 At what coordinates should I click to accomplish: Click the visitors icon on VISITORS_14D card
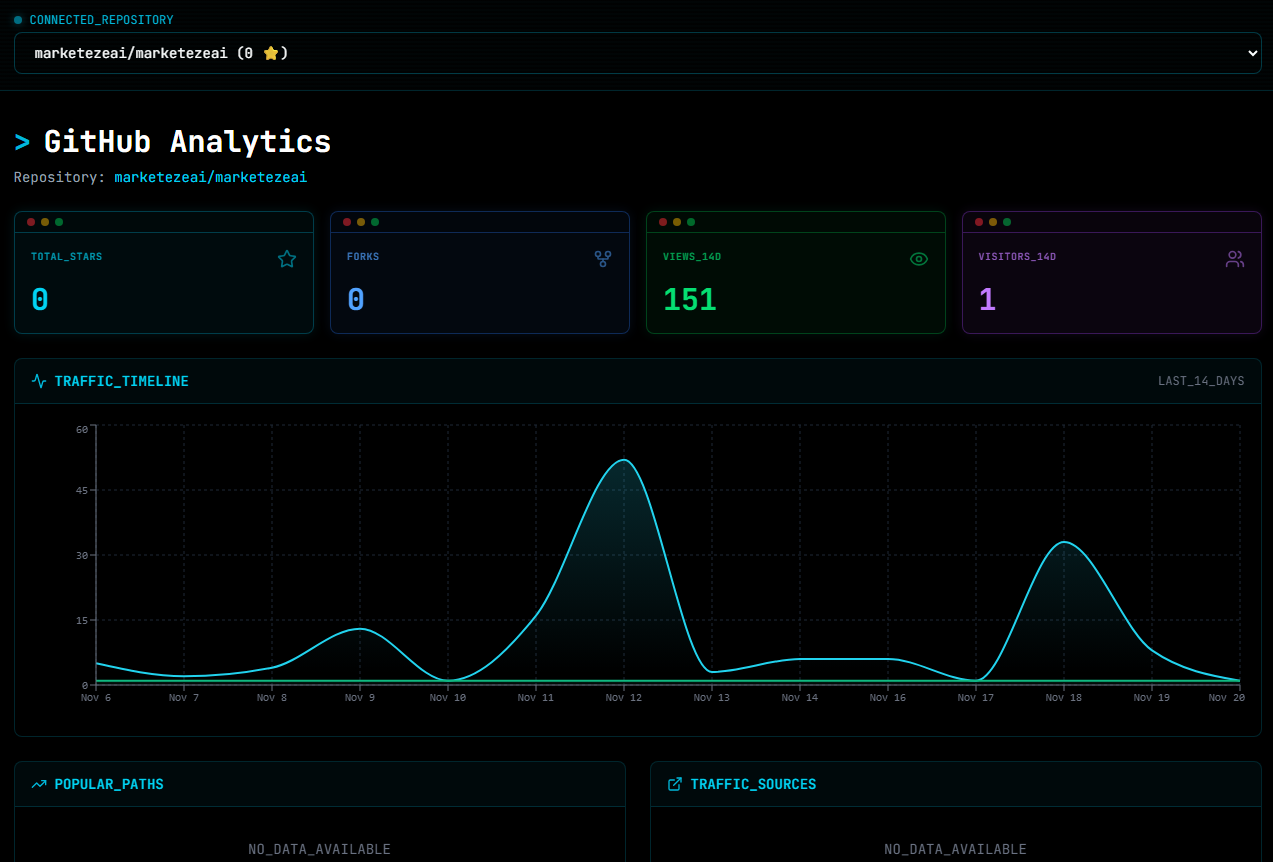point(1235,258)
